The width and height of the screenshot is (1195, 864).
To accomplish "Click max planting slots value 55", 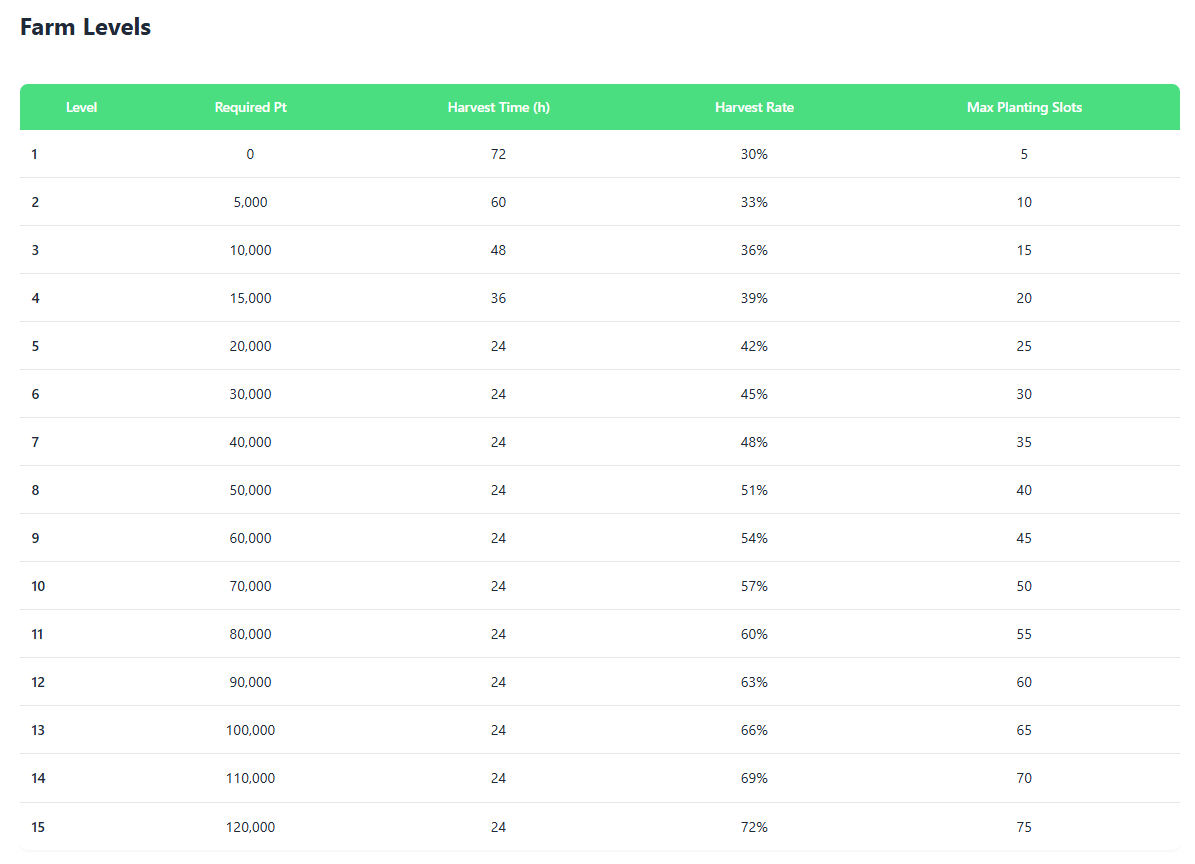I will (1024, 634).
